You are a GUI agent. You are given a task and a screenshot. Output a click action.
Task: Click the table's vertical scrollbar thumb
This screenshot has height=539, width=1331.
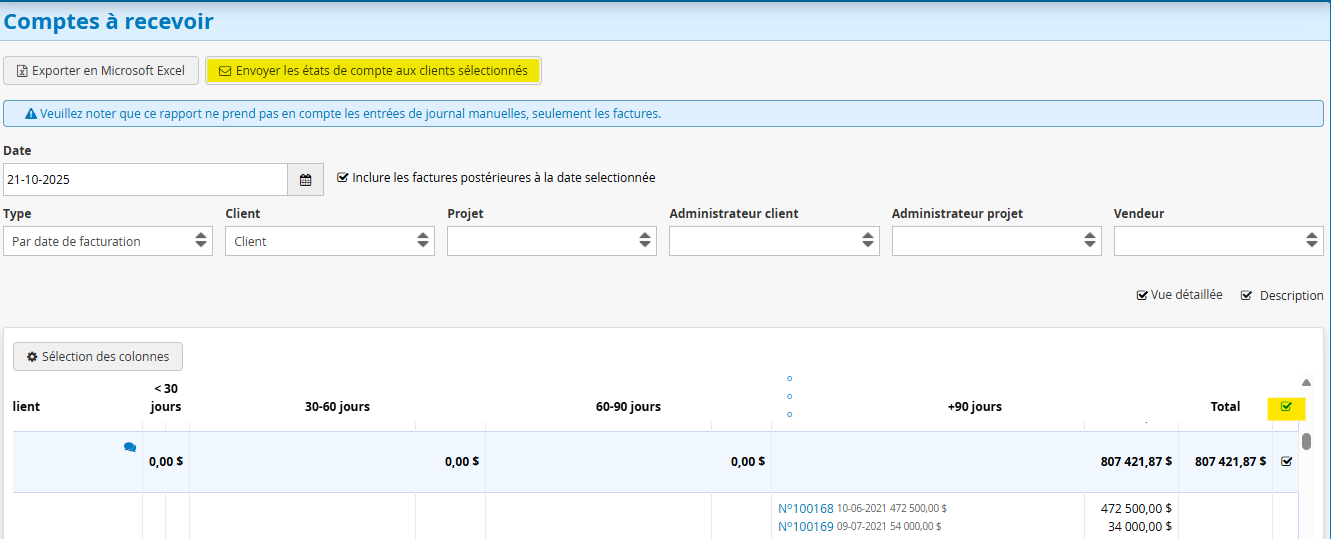(x=1306, y=442)
